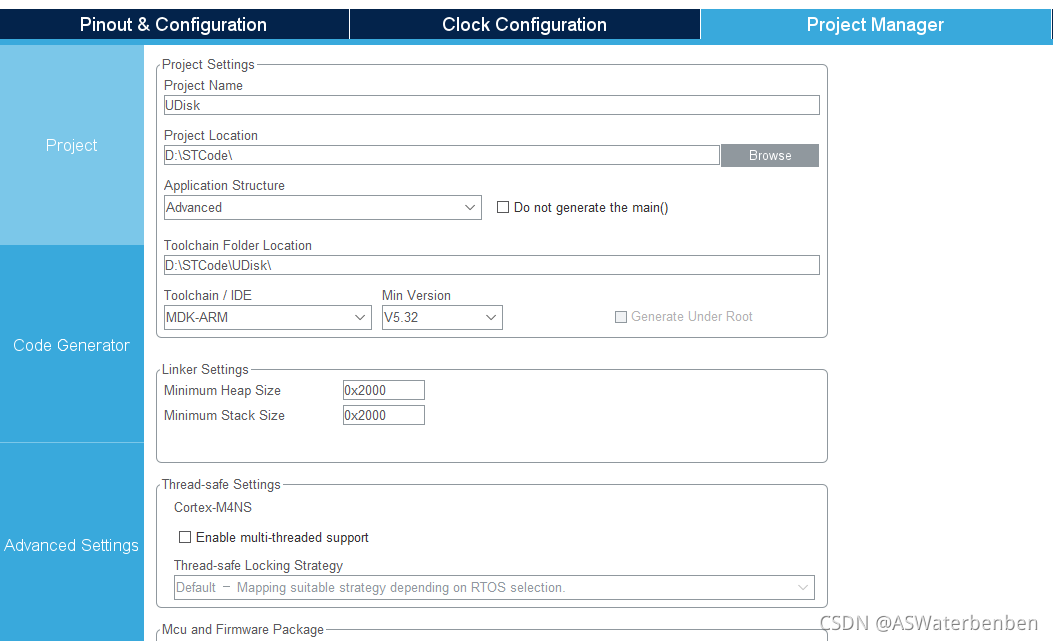Click Minimum Heap Size value field
1053x641 pixels.
[383, 390]
